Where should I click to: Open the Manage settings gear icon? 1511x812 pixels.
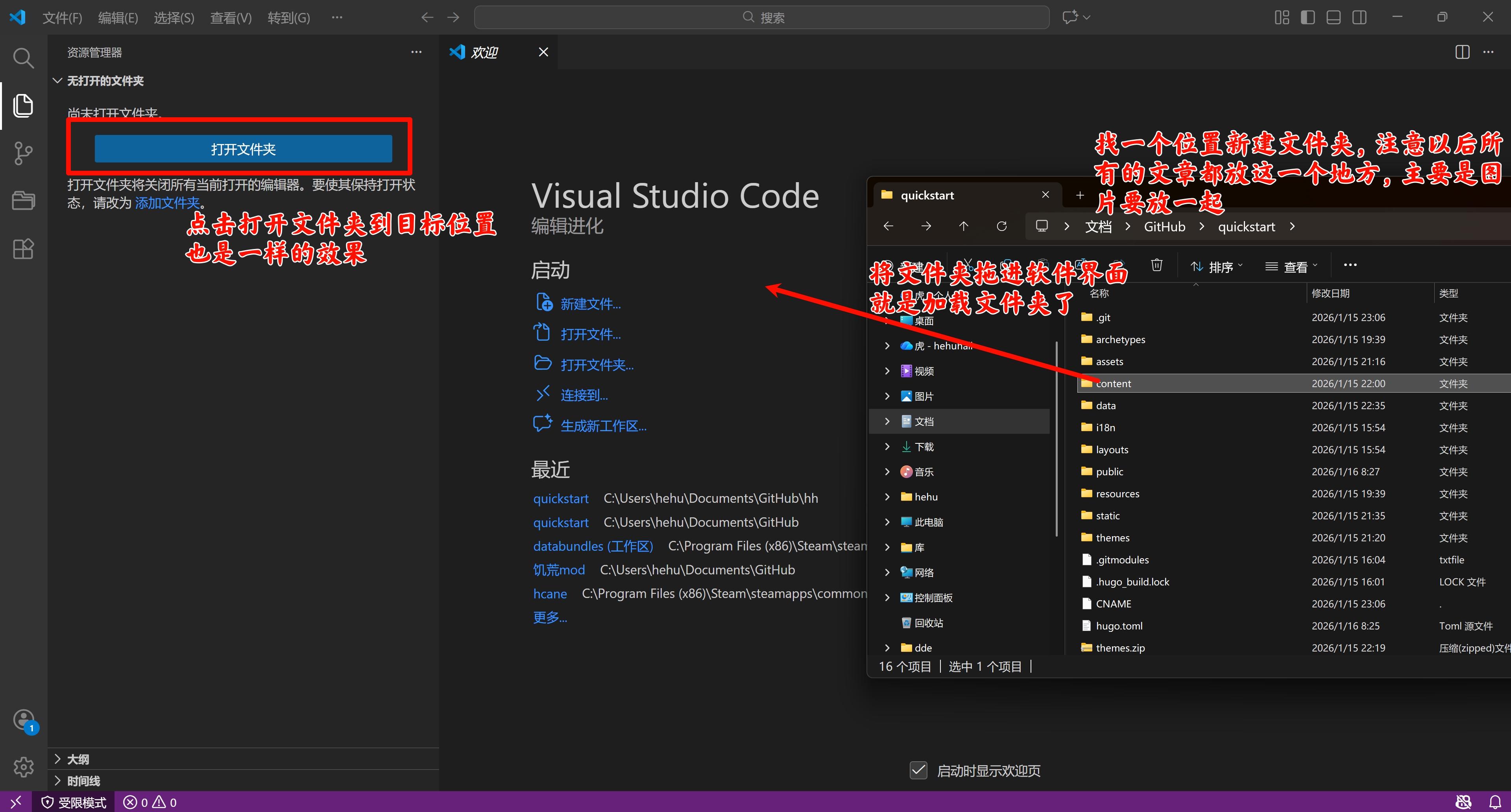point(23,767)
